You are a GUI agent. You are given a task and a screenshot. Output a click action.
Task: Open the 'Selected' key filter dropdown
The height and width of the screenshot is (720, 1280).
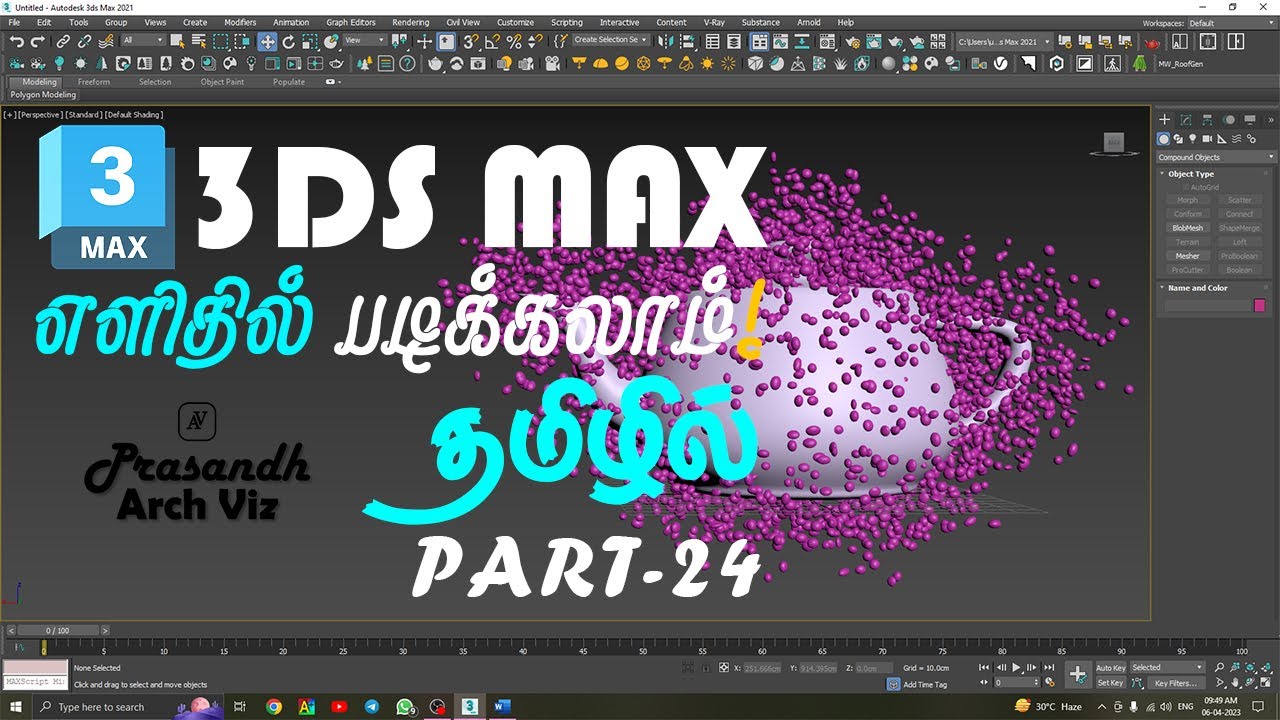pos(1167,668)
